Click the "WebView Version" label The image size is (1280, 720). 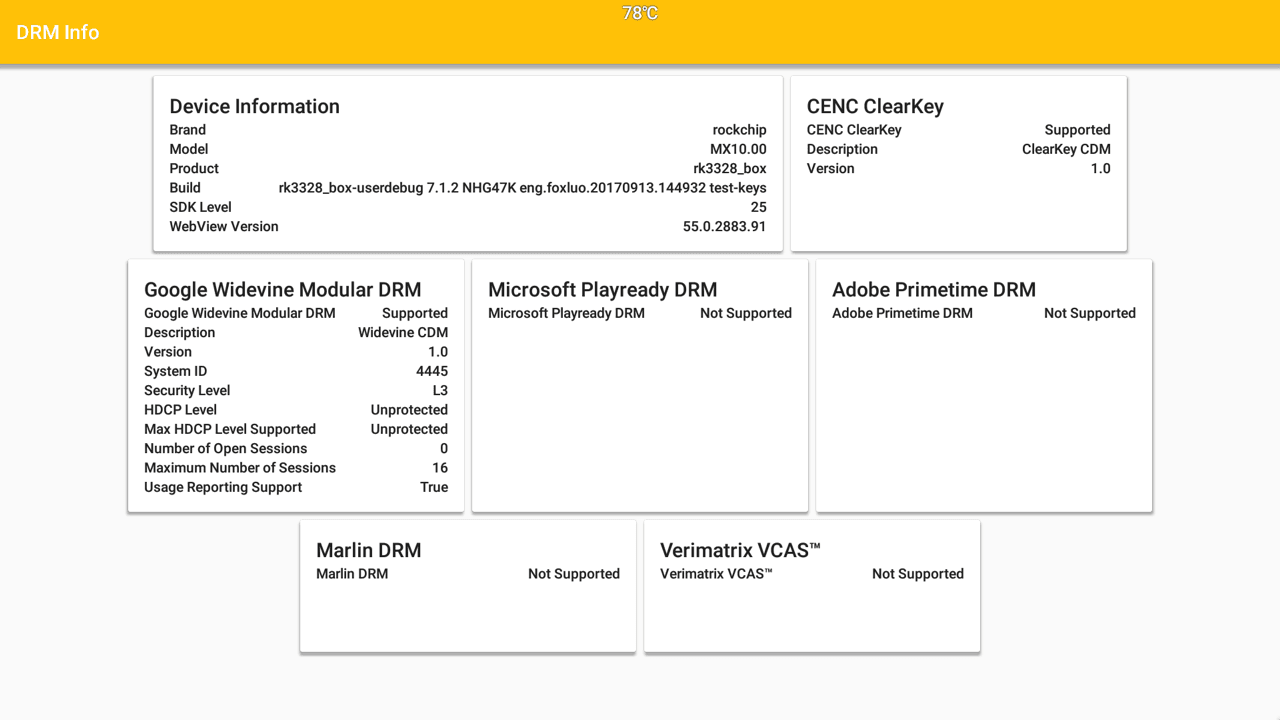pos(224,226)
